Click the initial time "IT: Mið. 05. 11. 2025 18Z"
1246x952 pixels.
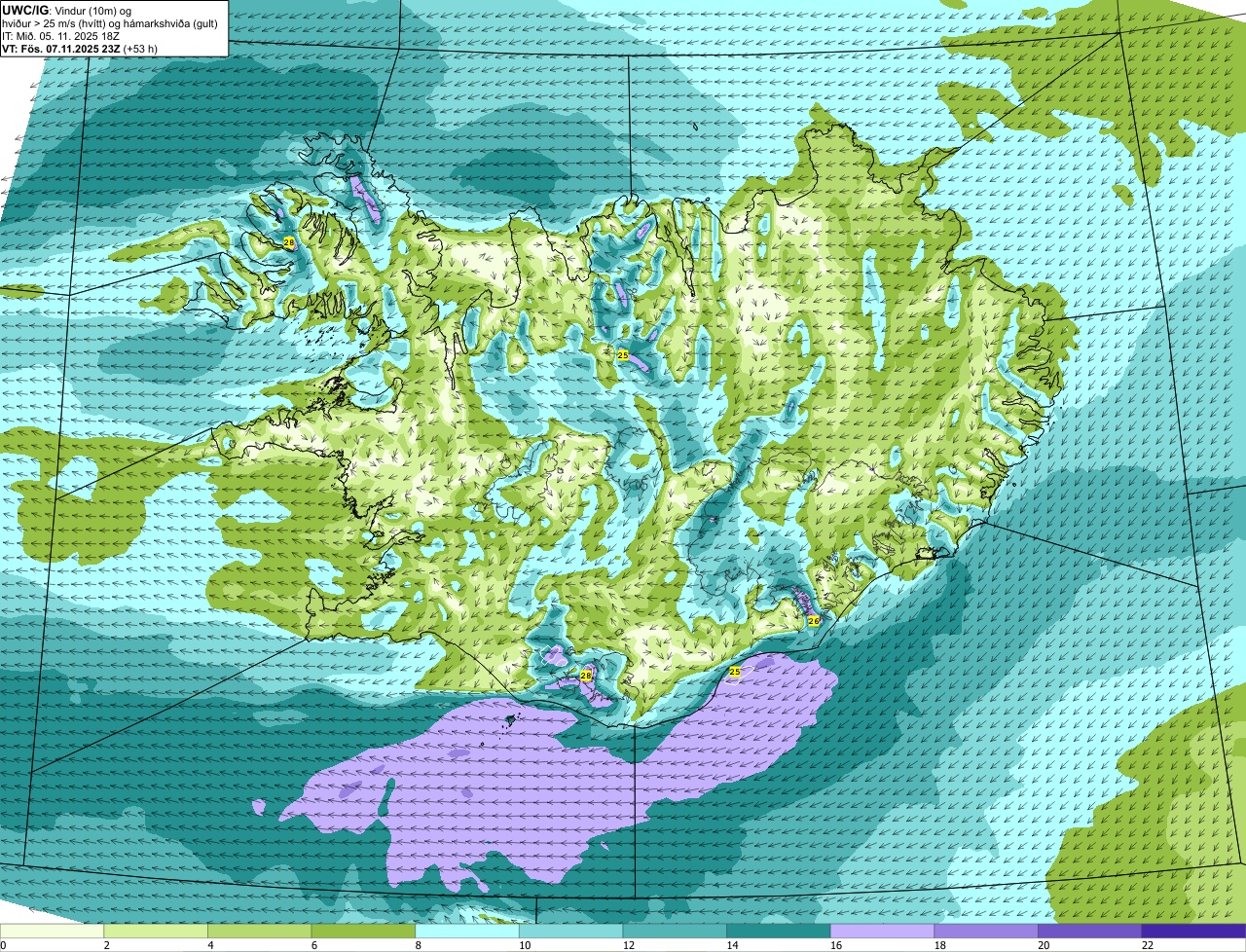click(61, 36)
